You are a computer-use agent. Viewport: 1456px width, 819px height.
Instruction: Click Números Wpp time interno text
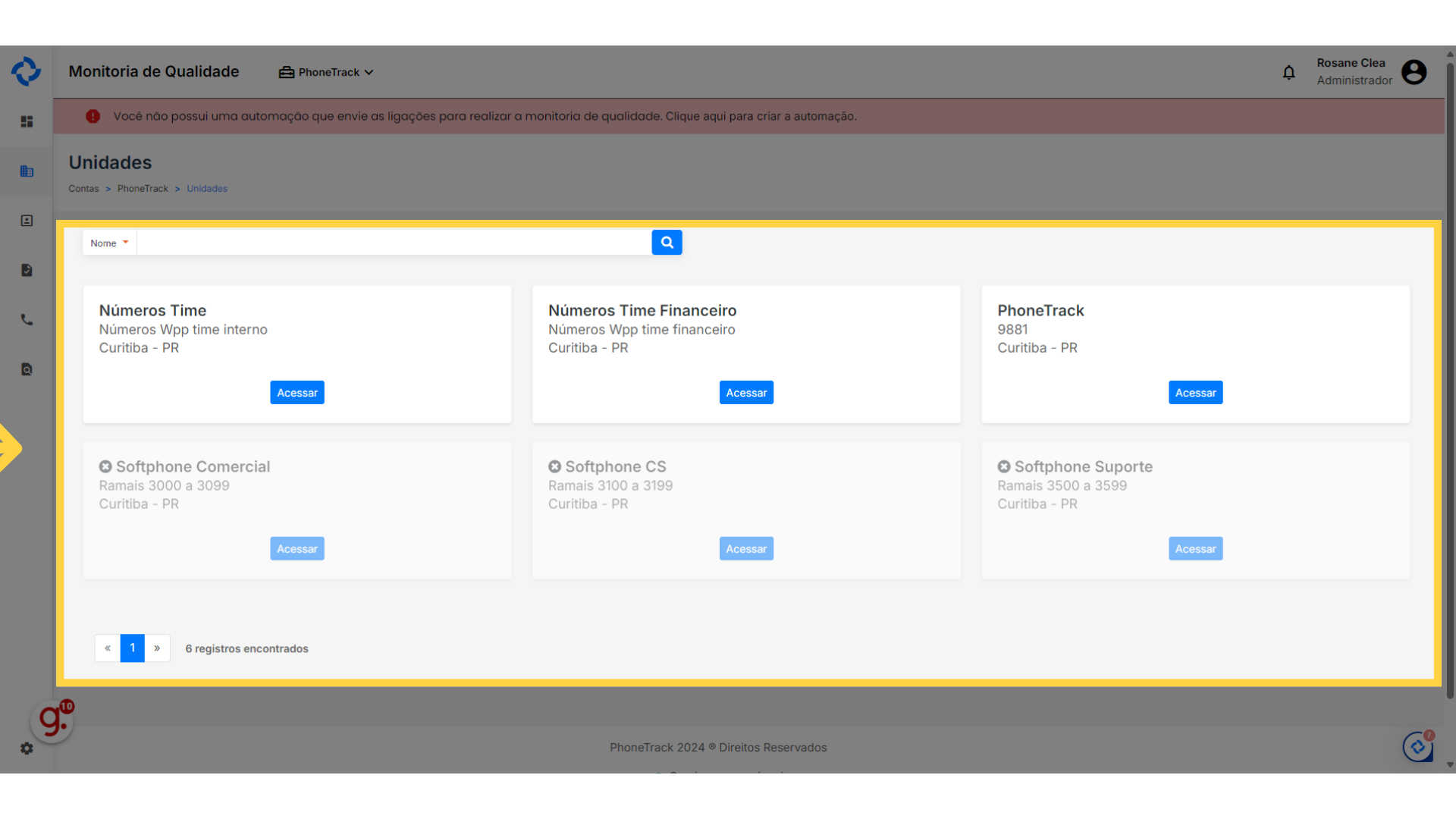tap(183, 329)
